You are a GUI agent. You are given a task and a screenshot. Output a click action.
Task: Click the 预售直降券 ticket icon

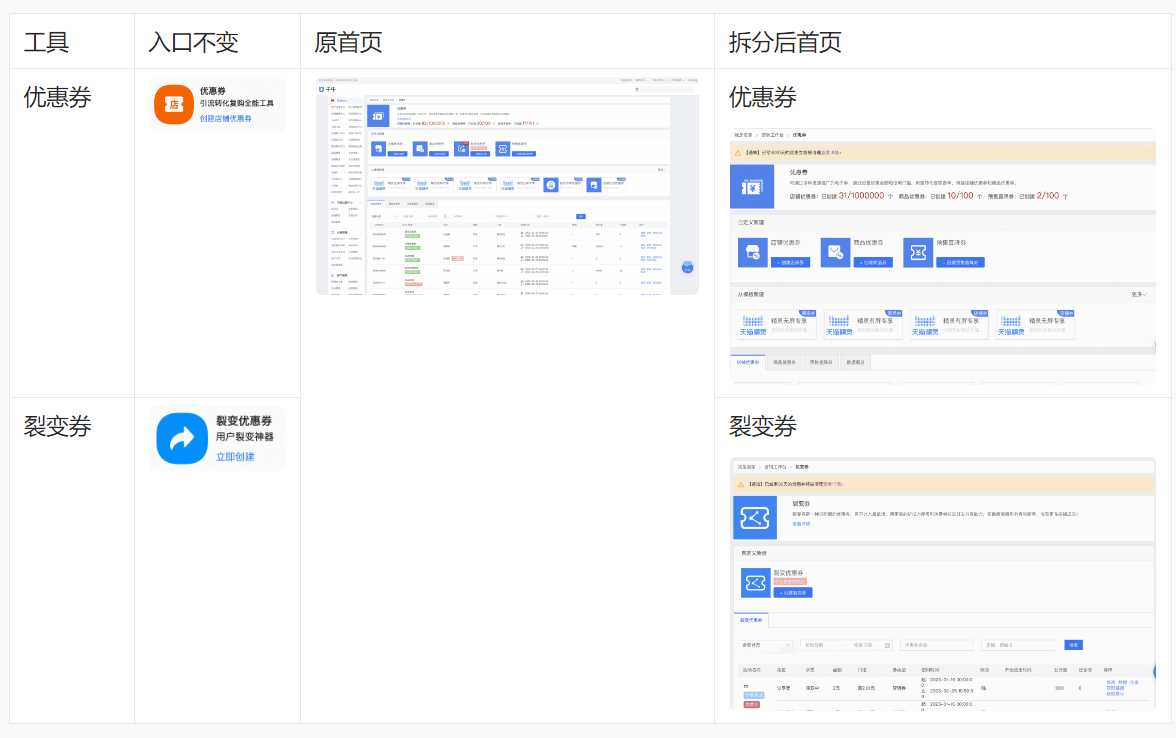coord(918,250)
